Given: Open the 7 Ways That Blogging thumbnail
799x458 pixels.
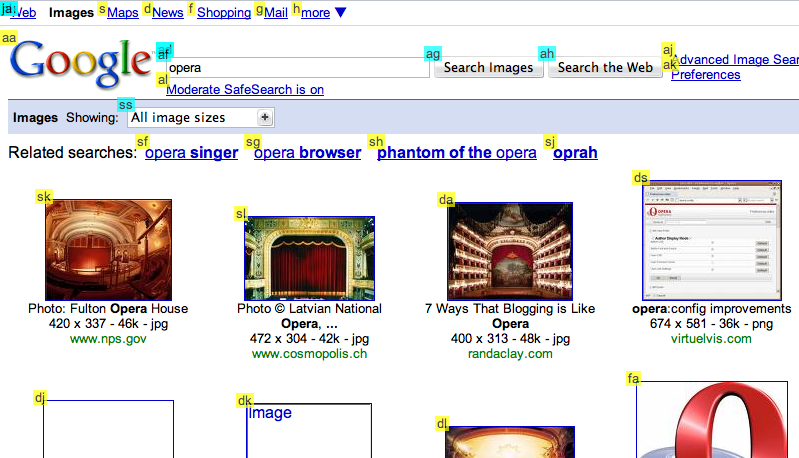Looking at the screenshot, I should click(510, 252).
